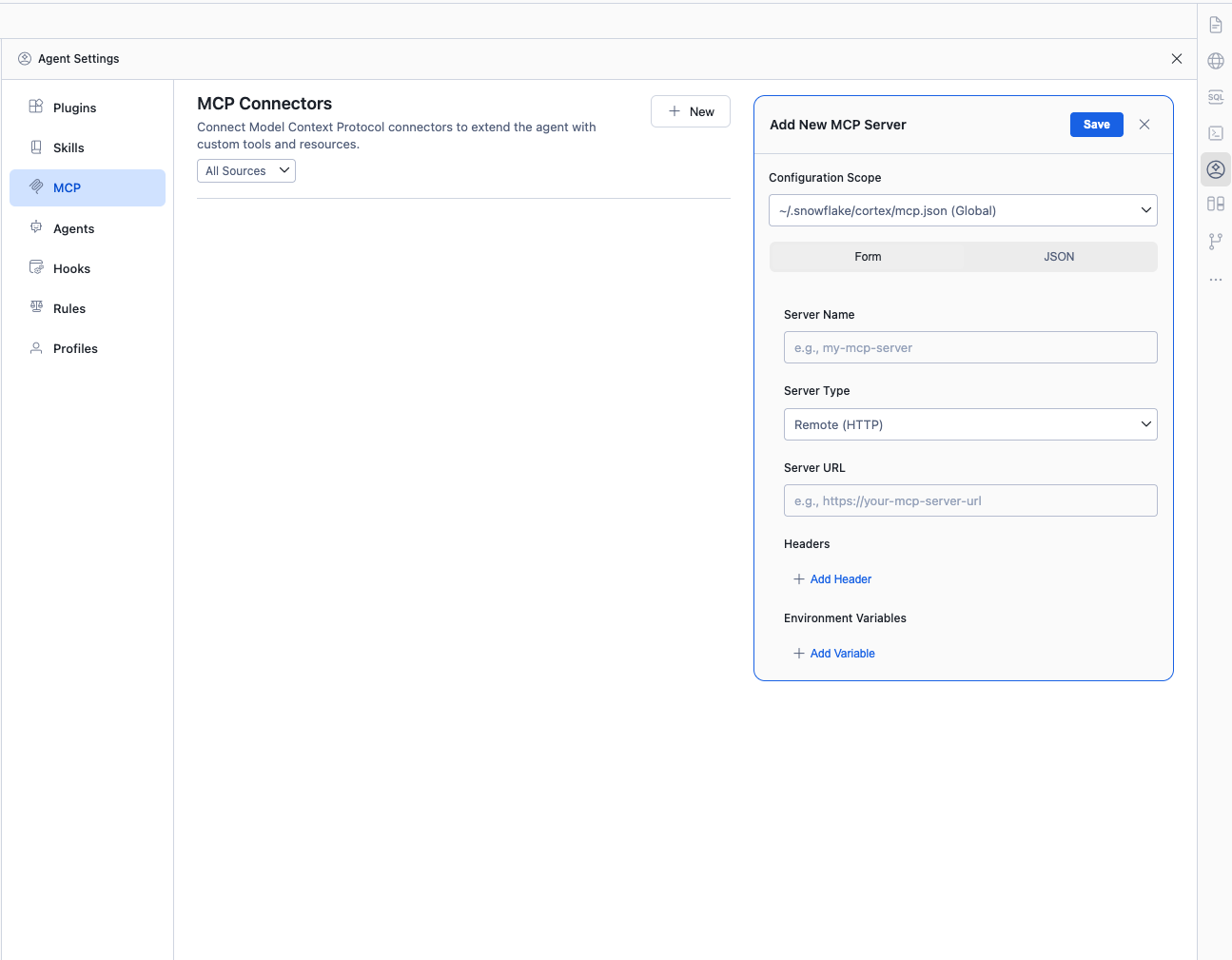Open the split panels icon in right sidebar

tap(1216, 204)
